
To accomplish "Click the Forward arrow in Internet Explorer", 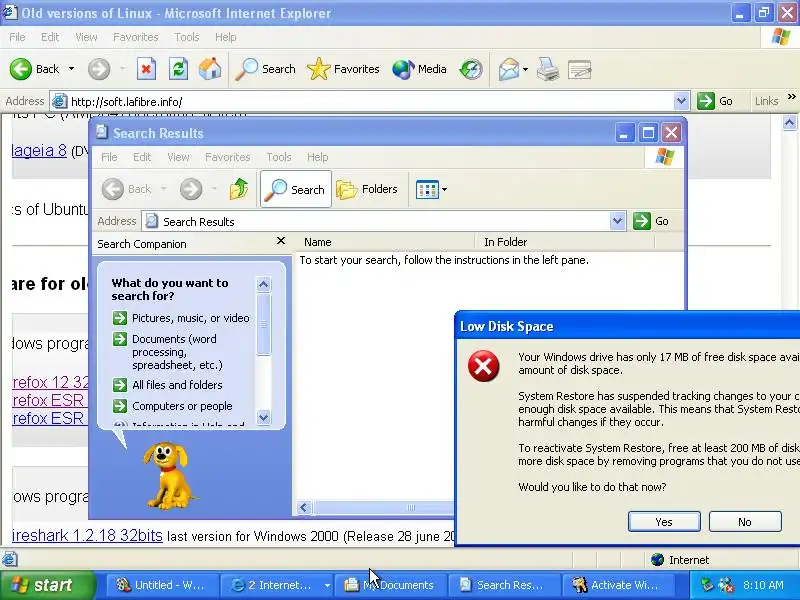I will pos(99,69).
